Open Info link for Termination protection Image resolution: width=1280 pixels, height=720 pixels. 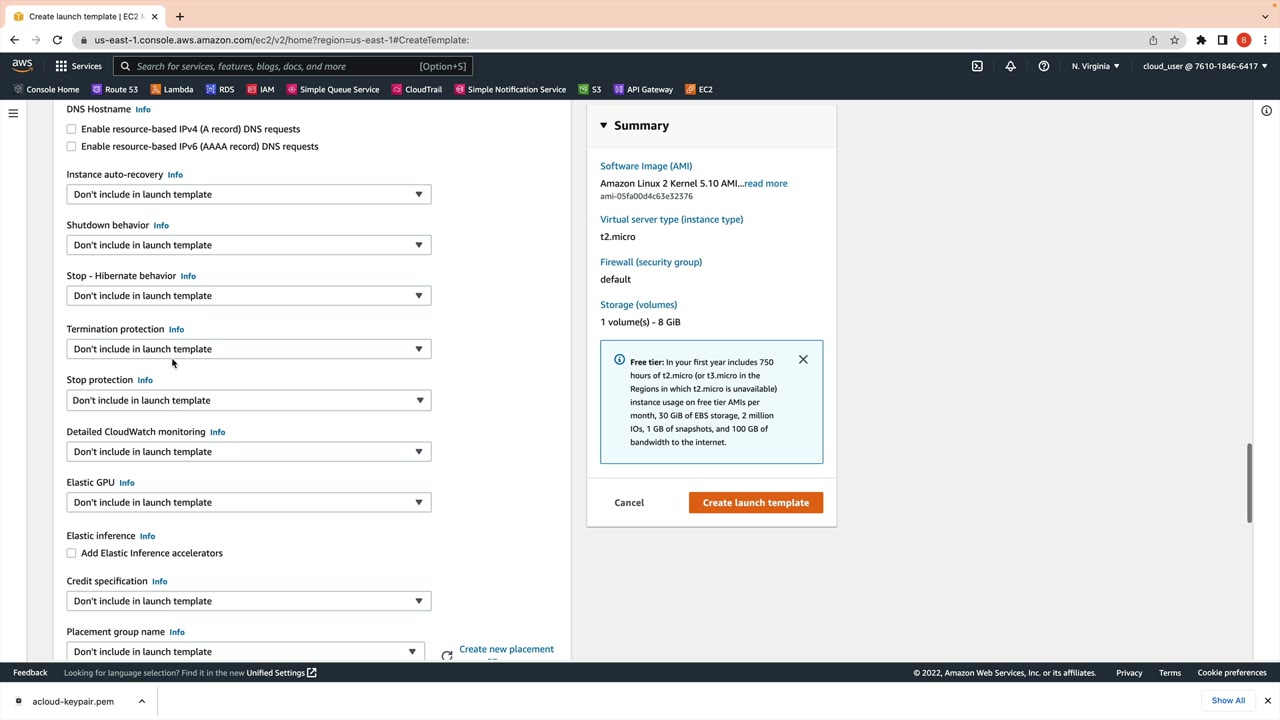pyautogui.click(x=176, y=329)
